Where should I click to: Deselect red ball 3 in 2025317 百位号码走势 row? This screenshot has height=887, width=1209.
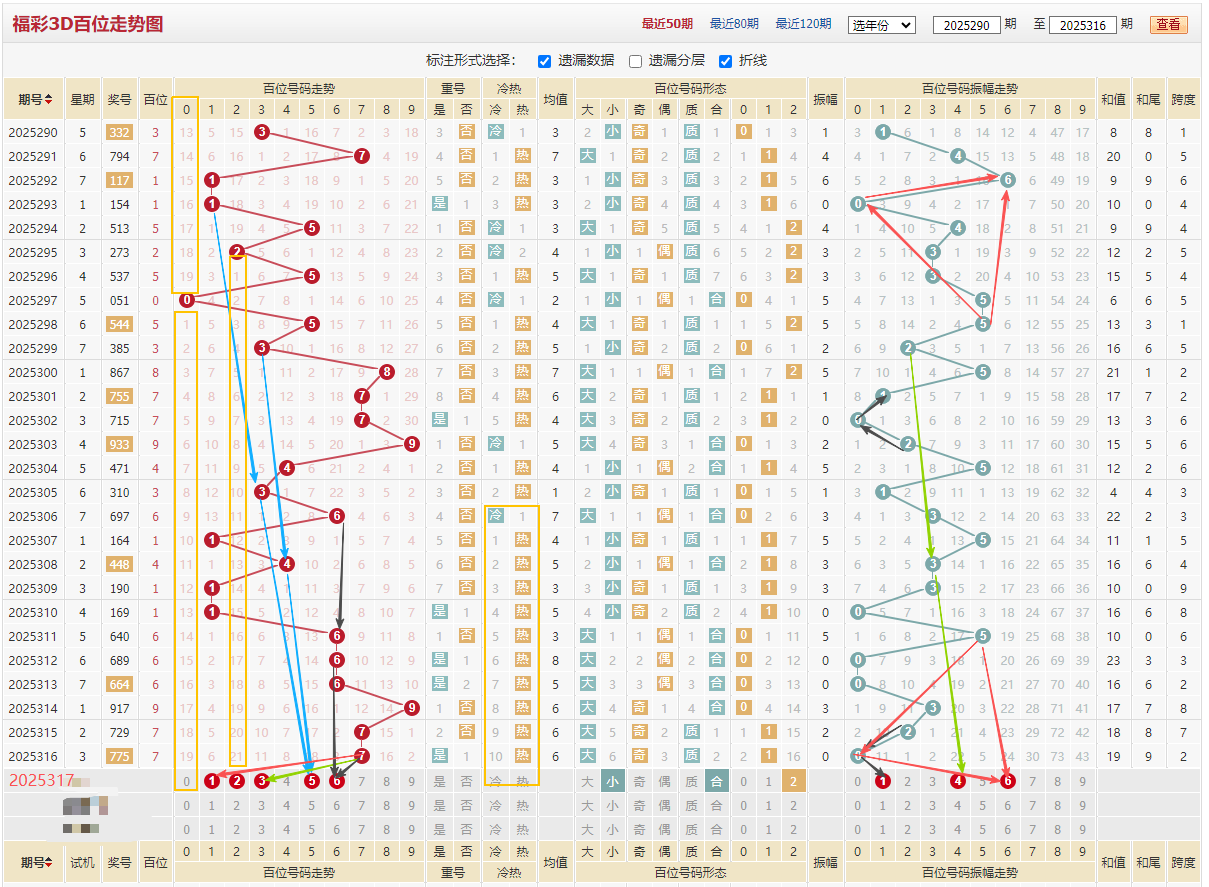(262, 781)
